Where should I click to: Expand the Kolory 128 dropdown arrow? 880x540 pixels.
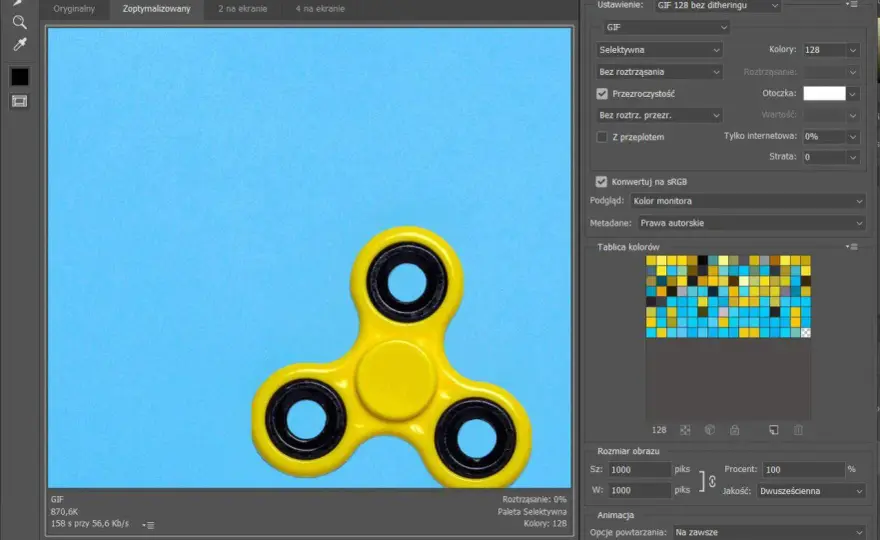pyautogui.click(x=852, y=50)
